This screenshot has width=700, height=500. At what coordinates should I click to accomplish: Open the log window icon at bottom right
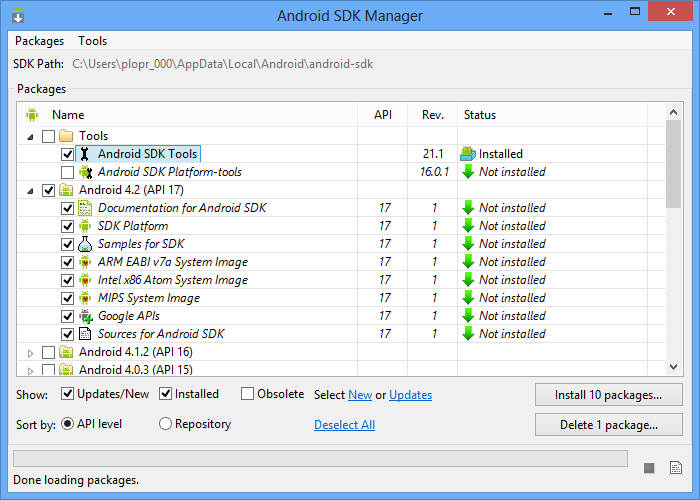(676, 467)
